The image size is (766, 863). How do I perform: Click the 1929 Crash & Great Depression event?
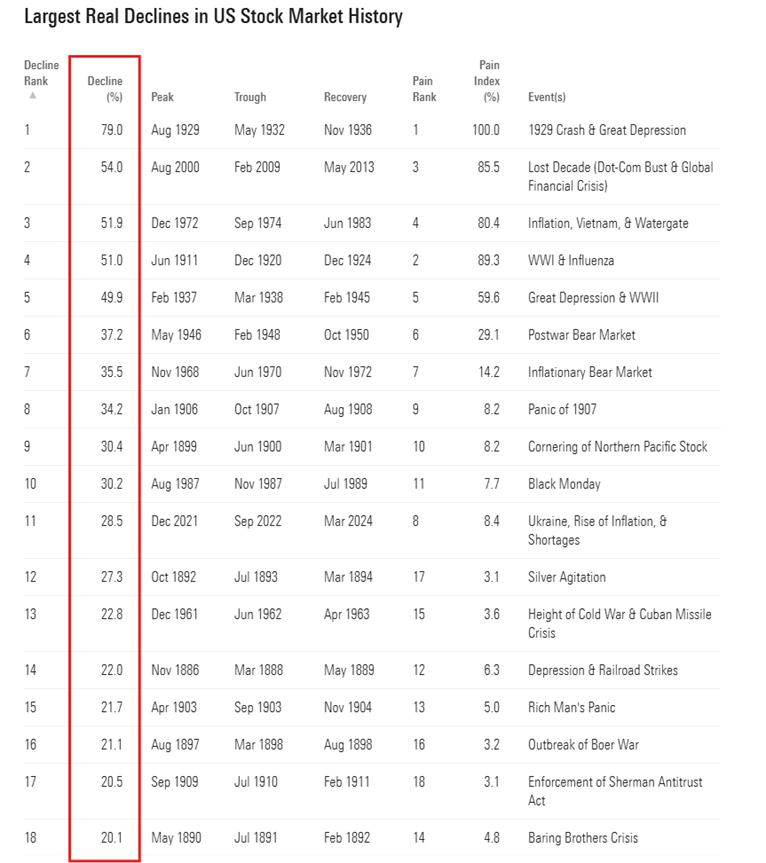pyautogui.click(x=607, y=130)
